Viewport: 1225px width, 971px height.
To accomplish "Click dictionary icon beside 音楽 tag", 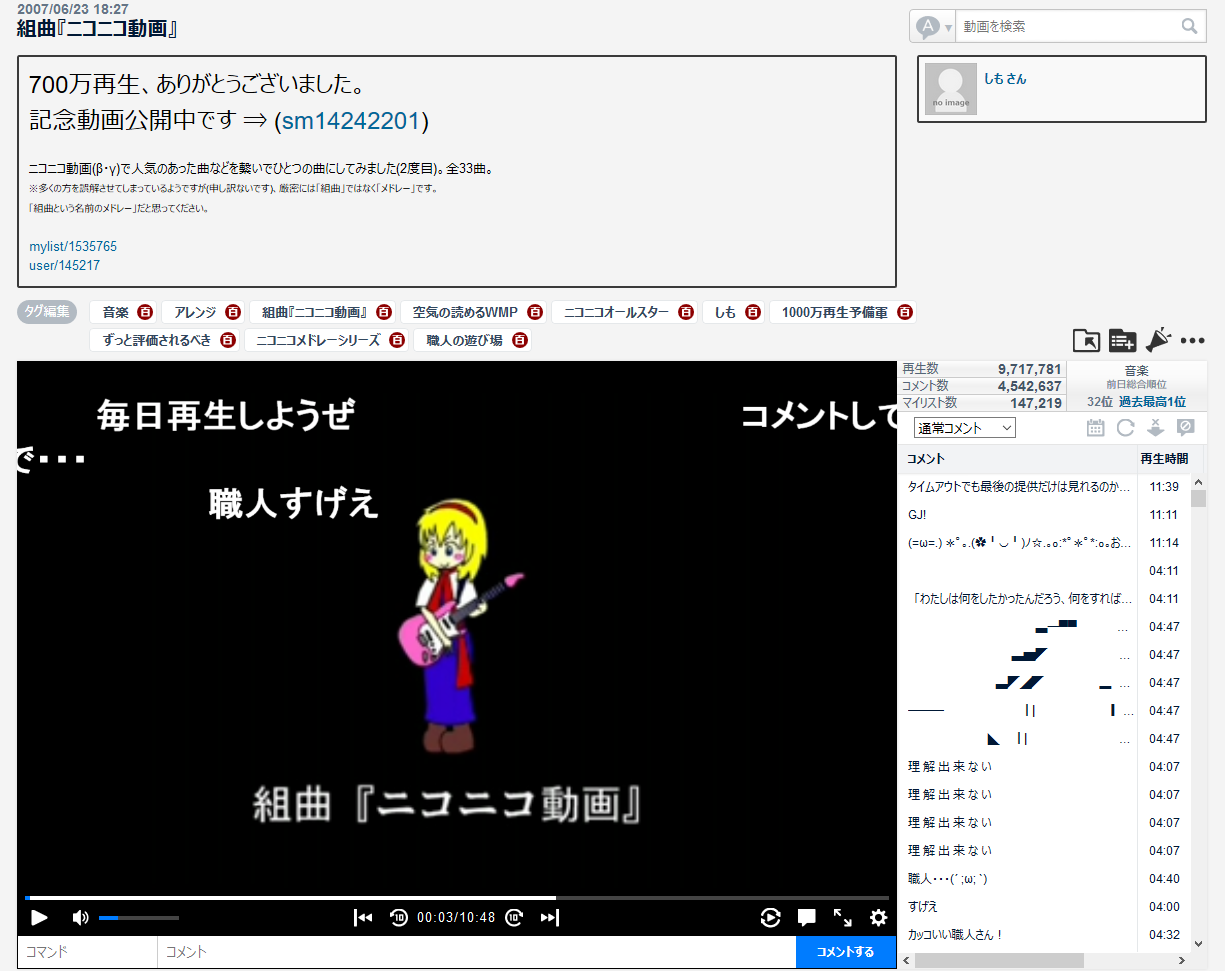I will point(145,313).
